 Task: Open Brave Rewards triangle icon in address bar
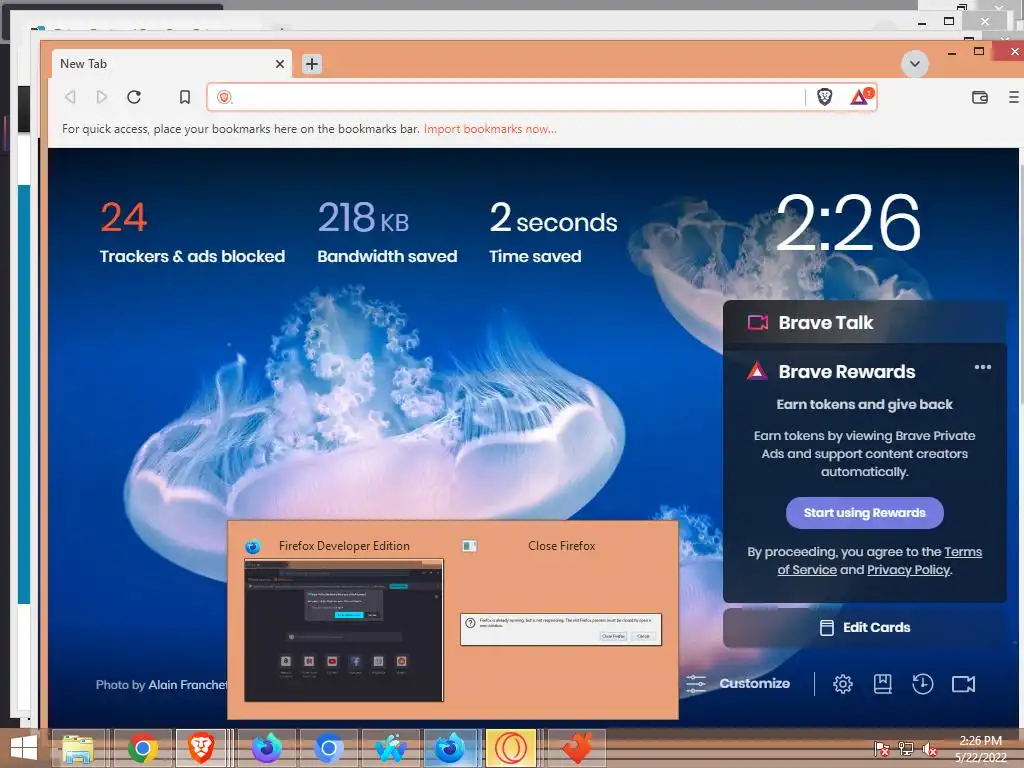[x=861, y=97]
